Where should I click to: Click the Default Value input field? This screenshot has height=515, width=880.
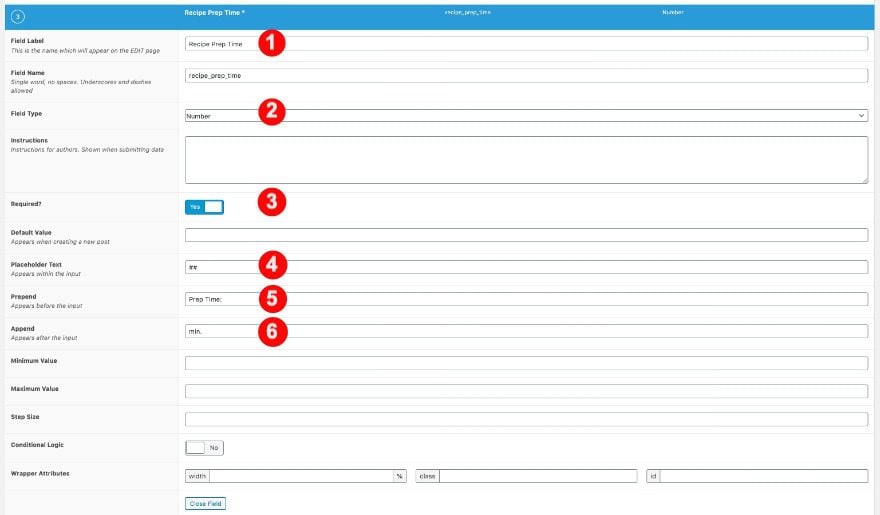[526, 234]
